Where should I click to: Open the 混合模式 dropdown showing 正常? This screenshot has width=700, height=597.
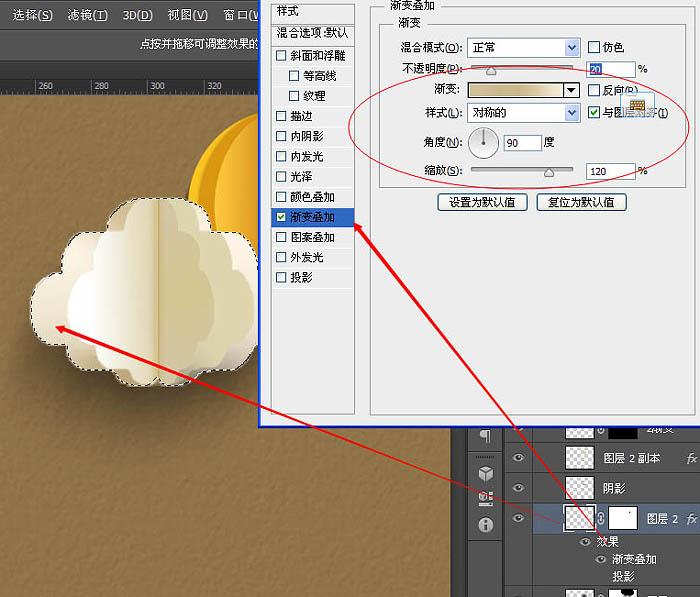click(524, 48)
